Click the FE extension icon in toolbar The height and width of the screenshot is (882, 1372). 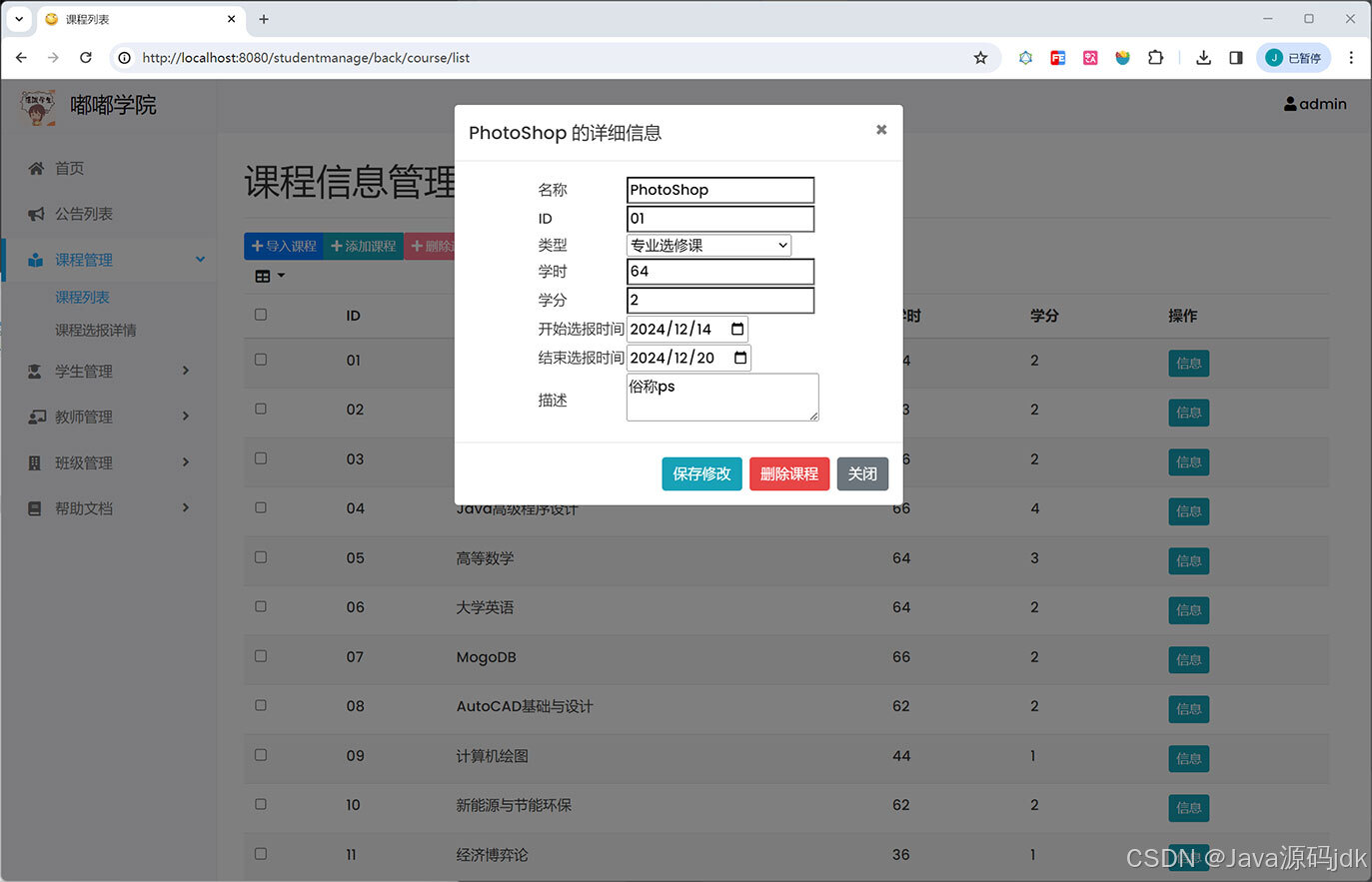(x=1058, y=58)
